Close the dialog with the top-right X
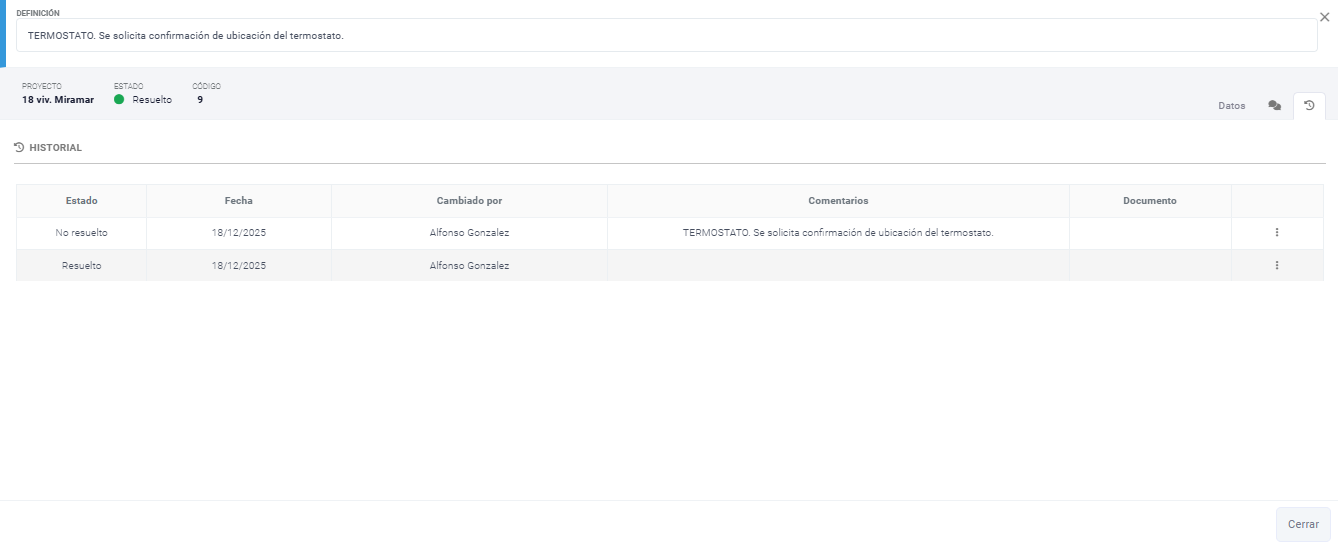This screenshot has height=546, width=1338. pos(1325,17)
